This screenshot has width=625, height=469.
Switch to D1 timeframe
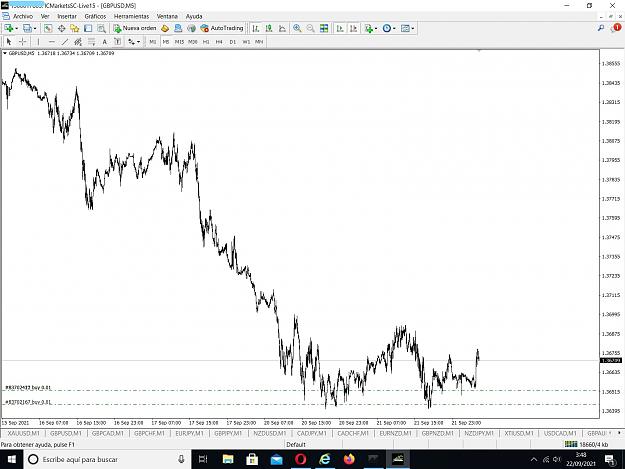[x=233, y=41]
